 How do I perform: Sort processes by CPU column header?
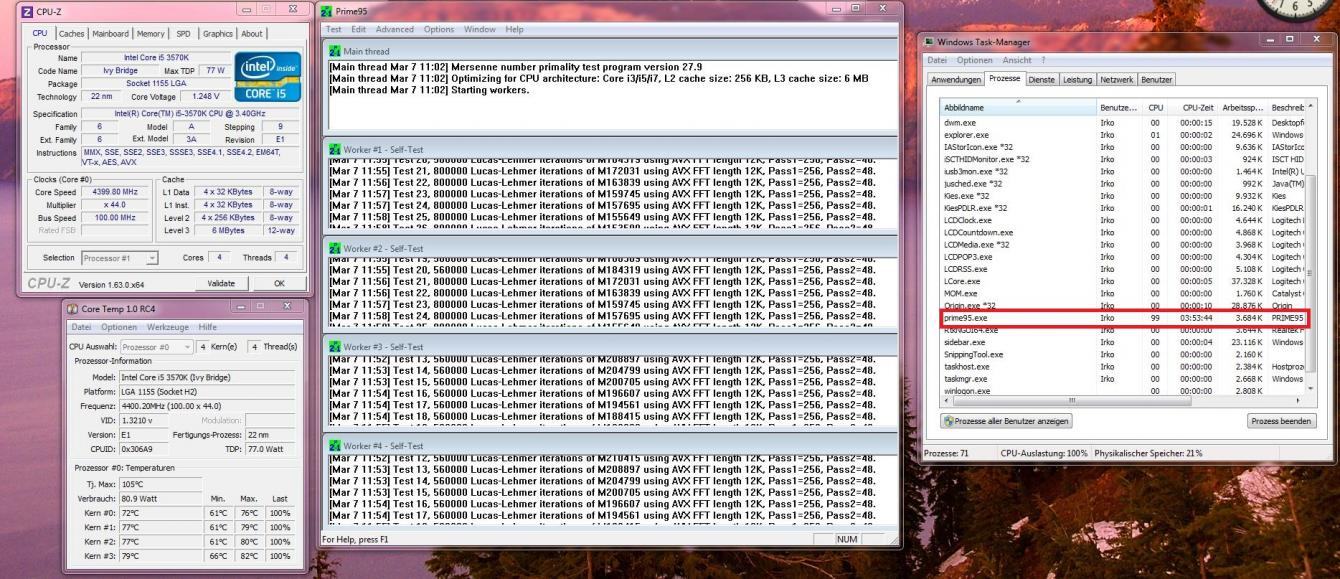tap(1156, 107)
